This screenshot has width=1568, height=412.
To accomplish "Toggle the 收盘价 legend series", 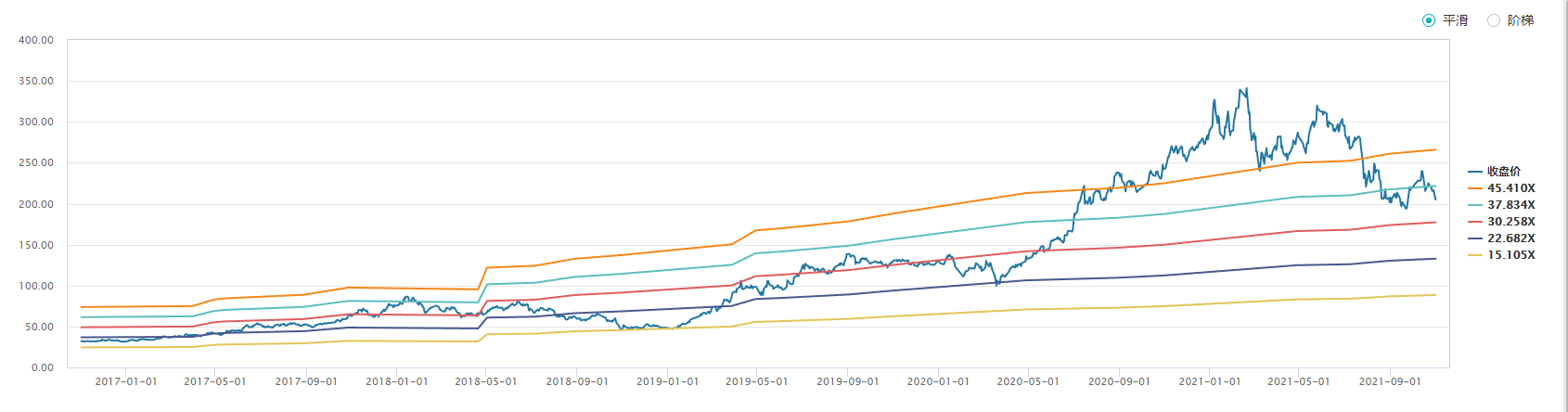I will pos(1504,172).
